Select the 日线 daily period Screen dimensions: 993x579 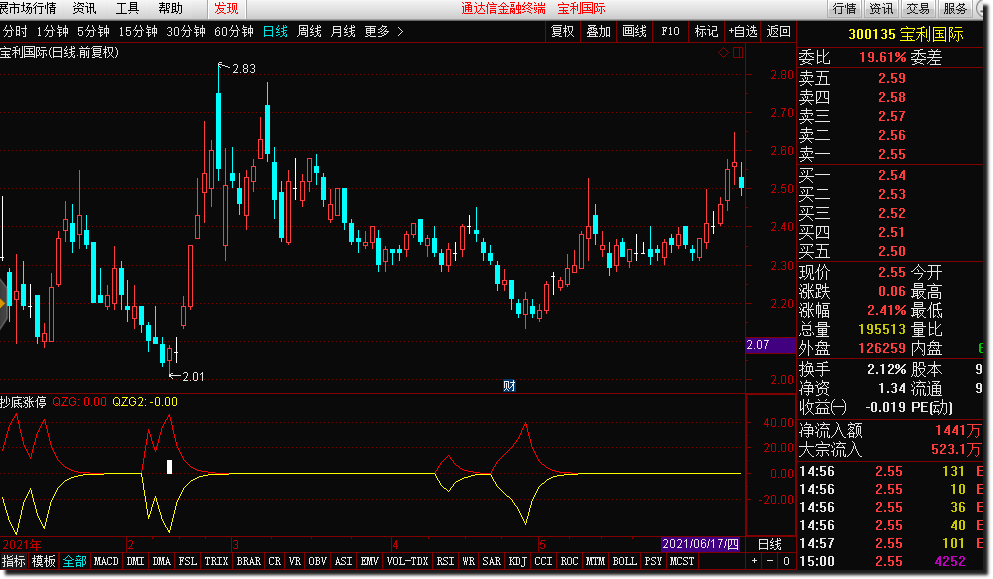(275, 32)
